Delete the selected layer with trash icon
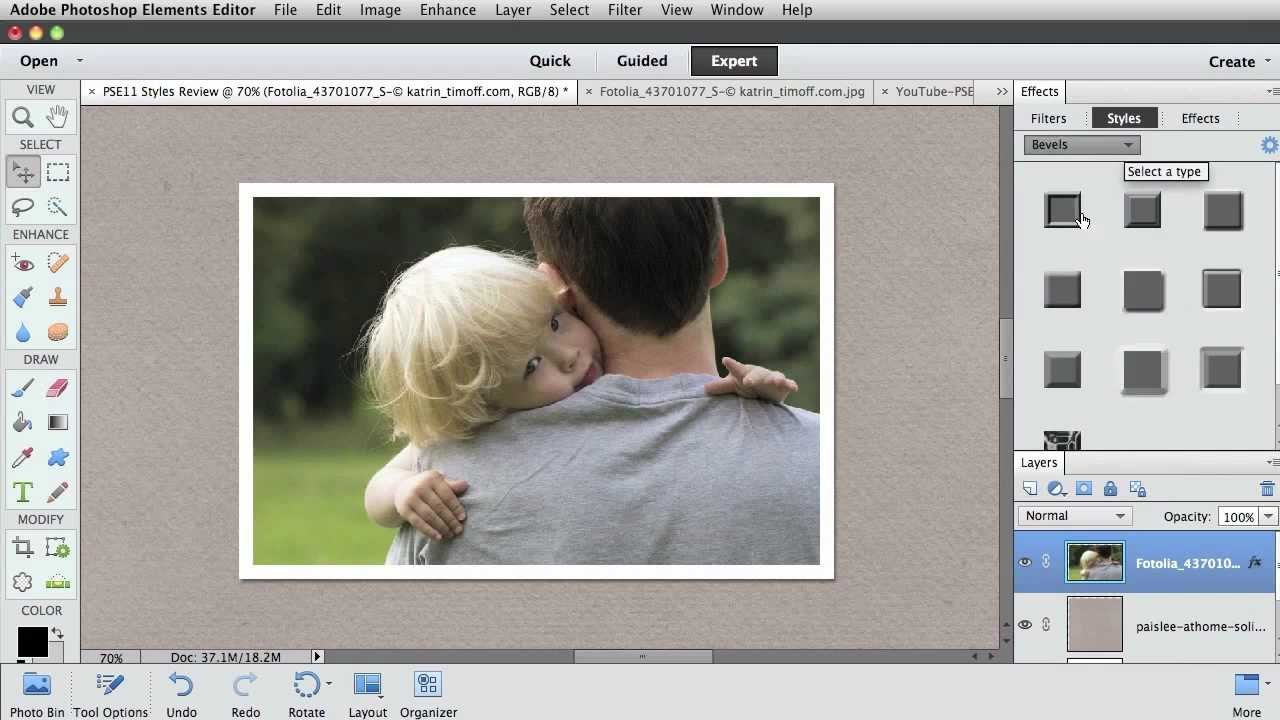 tap(1267, 489)
